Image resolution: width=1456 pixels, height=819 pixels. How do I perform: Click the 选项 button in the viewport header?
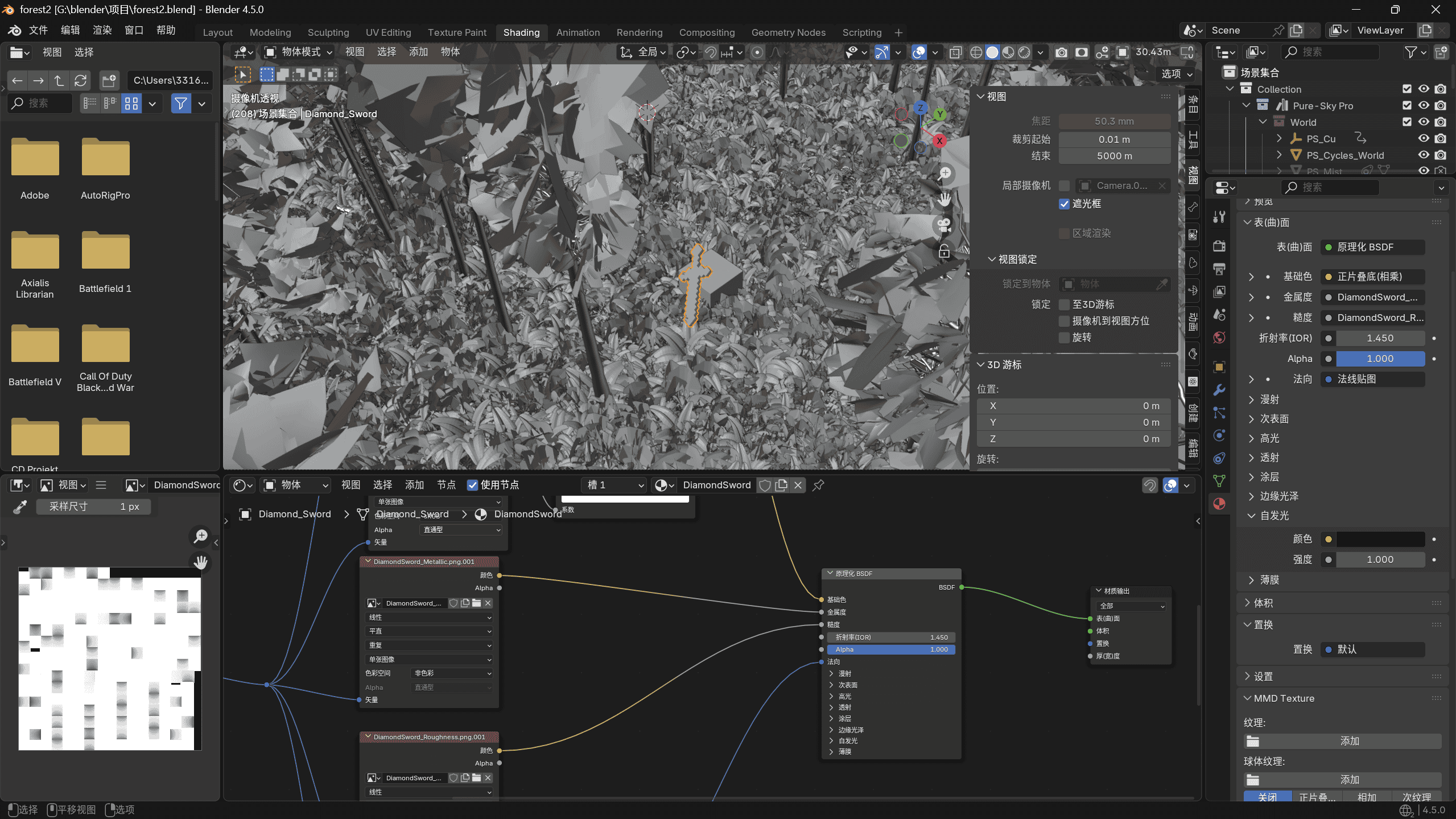[x=1176, y=74]
